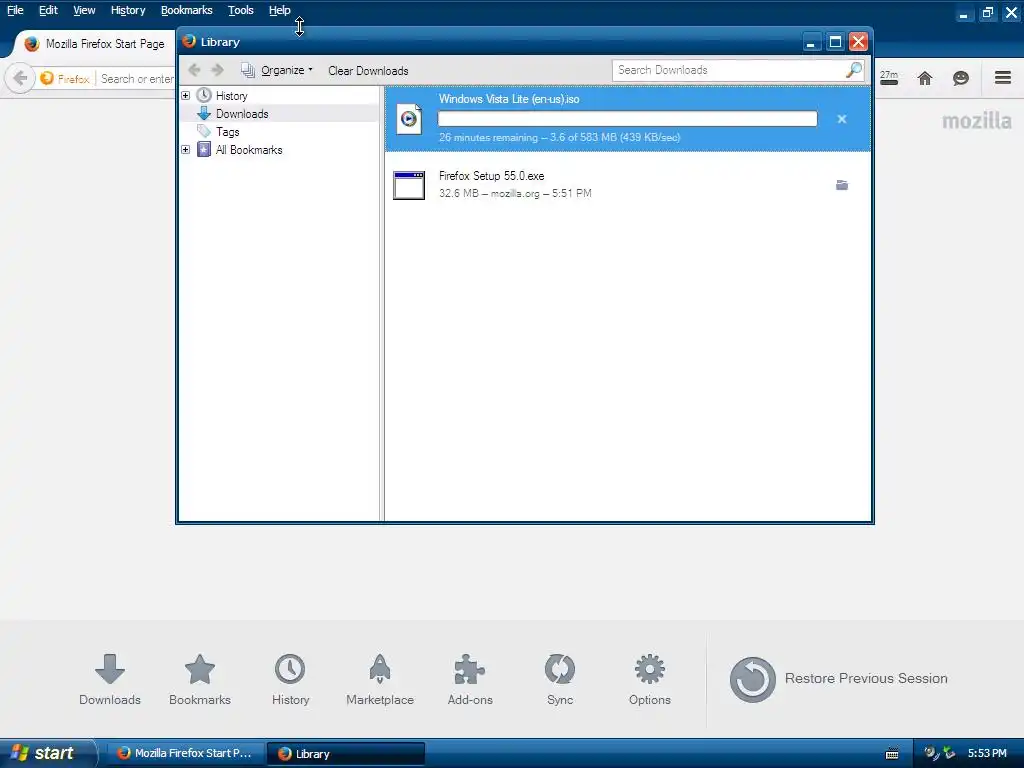Open Marketplace from the start page shortcuts

pos(380,679)
